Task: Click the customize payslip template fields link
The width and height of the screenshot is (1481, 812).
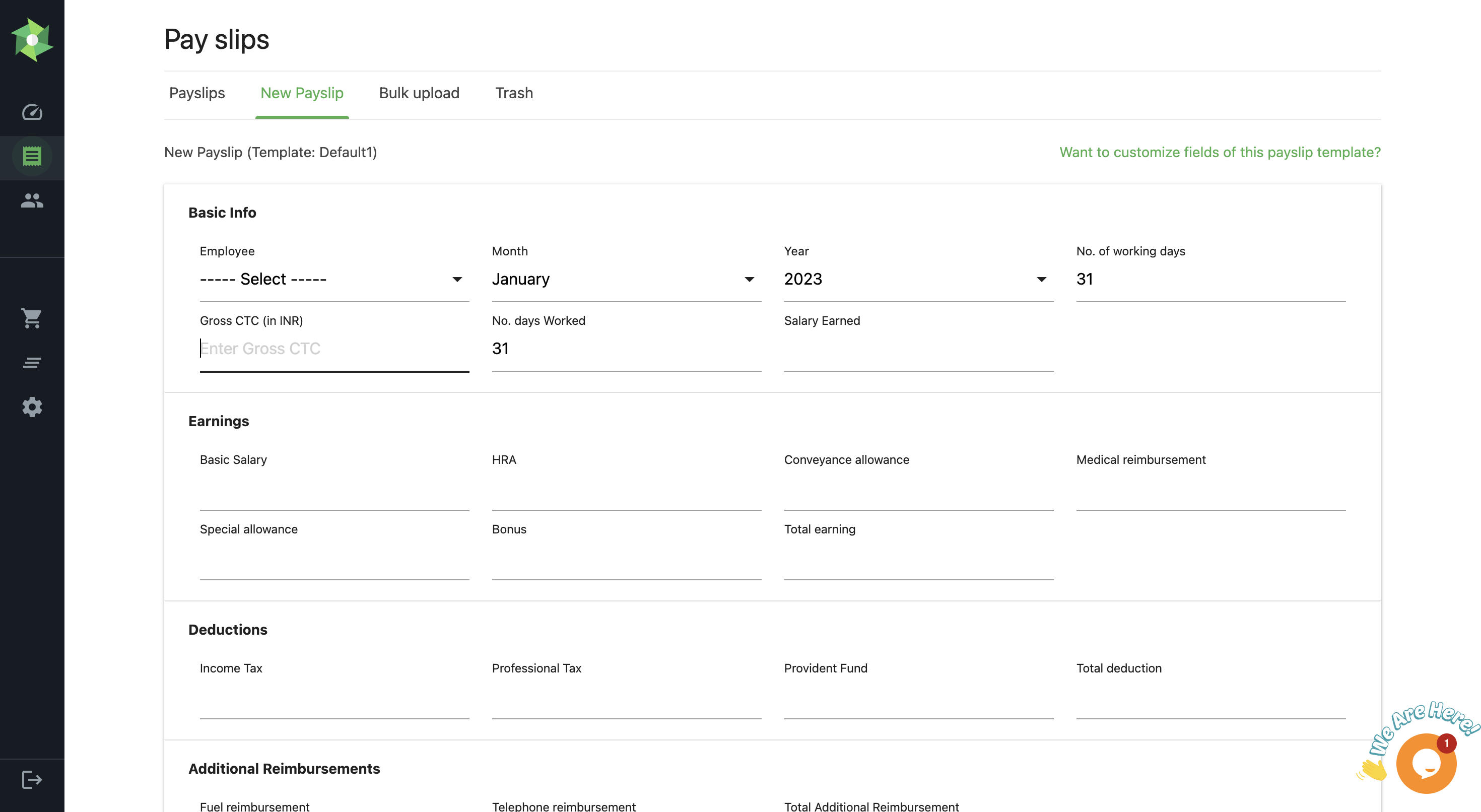Action: 1220,152
